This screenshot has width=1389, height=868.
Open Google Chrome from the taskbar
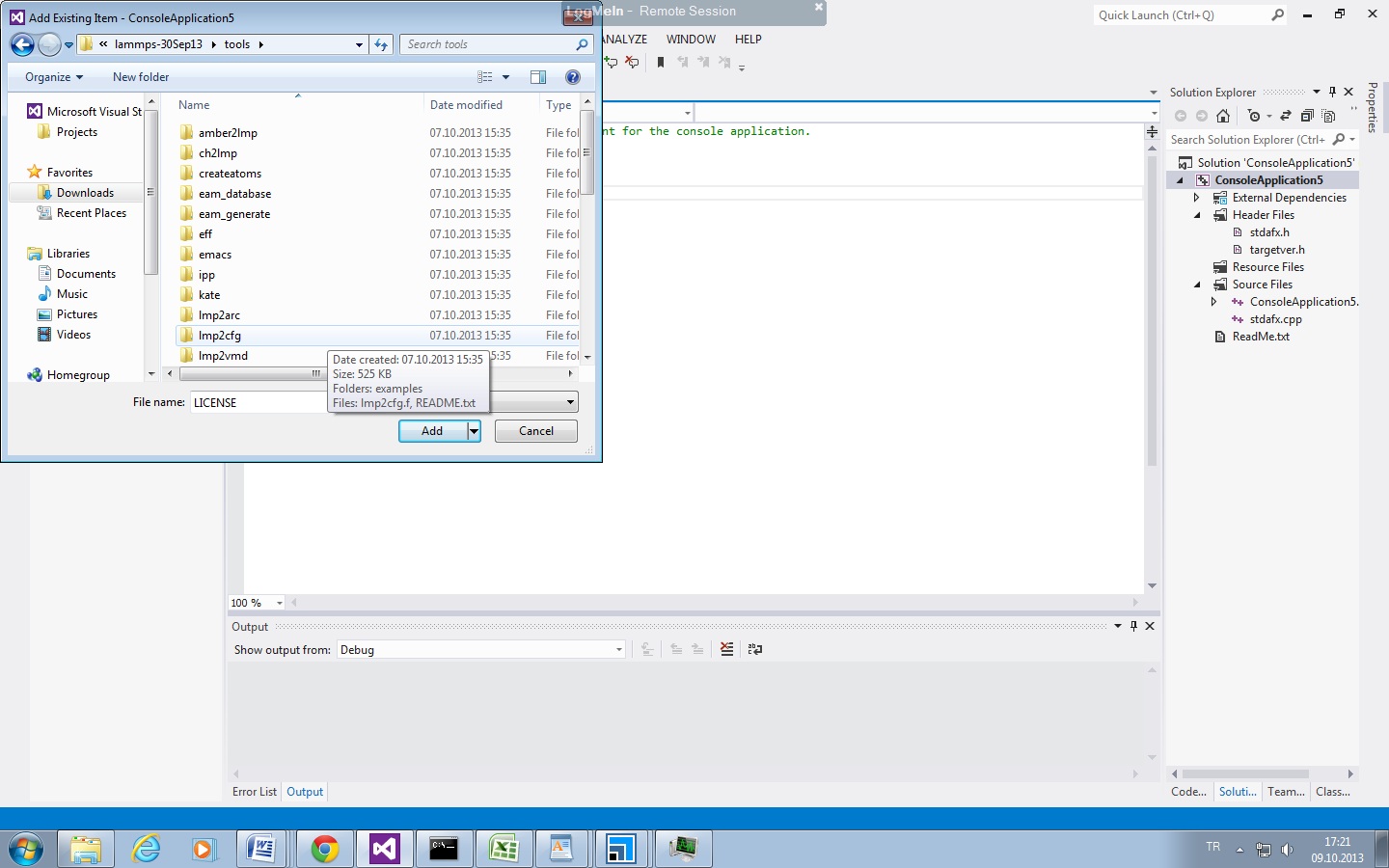pos(325,849)
